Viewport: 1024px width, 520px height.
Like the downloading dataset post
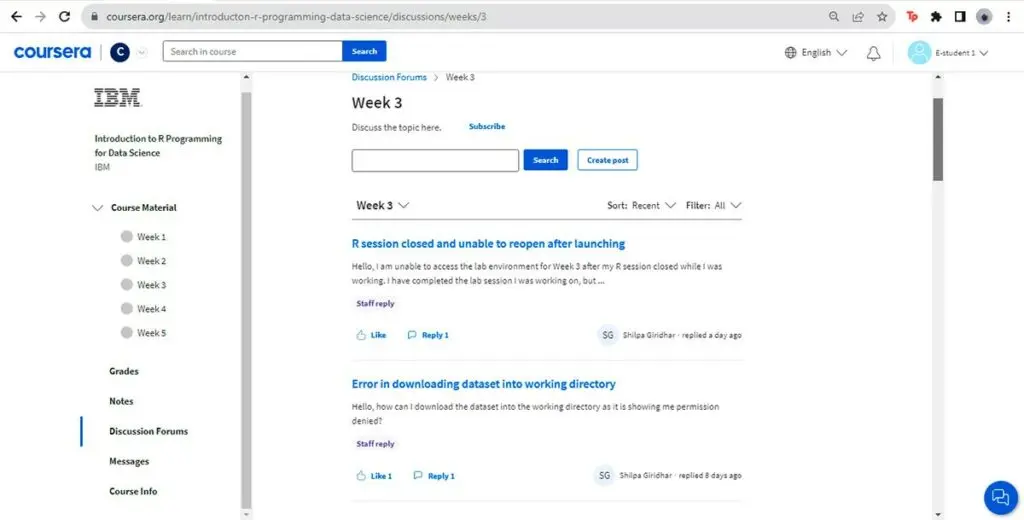coord(374,476)
